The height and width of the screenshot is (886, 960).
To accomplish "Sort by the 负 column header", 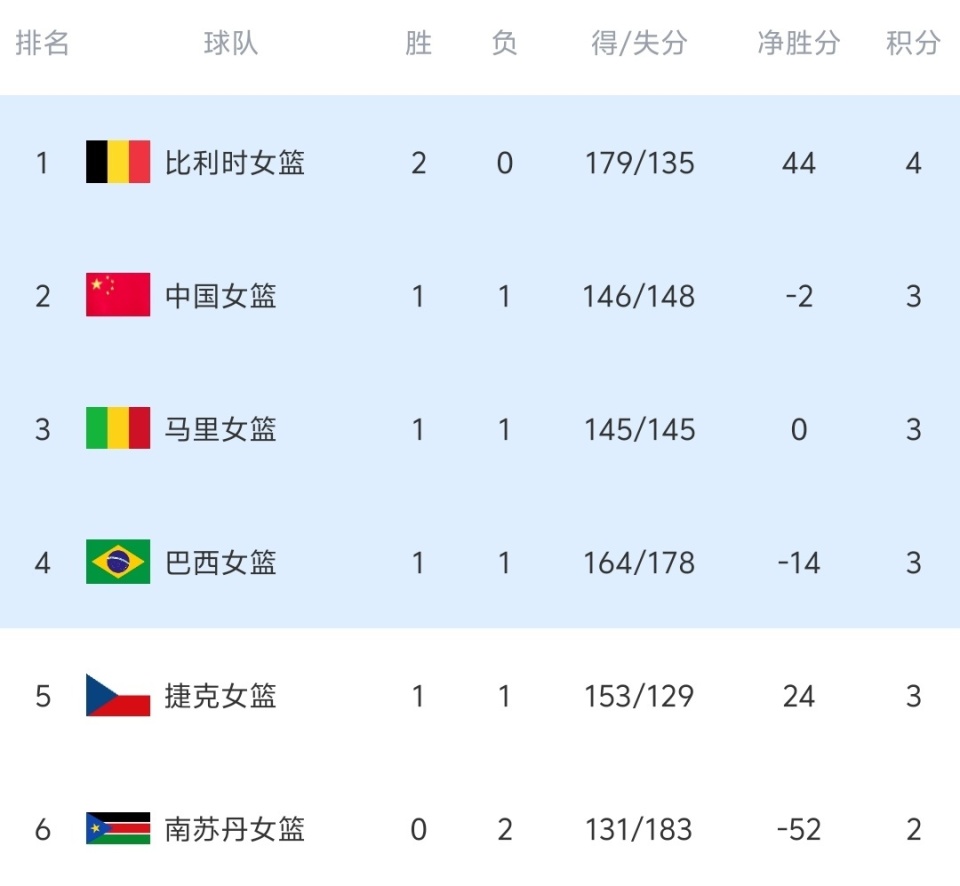I will click(x=504, y=43).
